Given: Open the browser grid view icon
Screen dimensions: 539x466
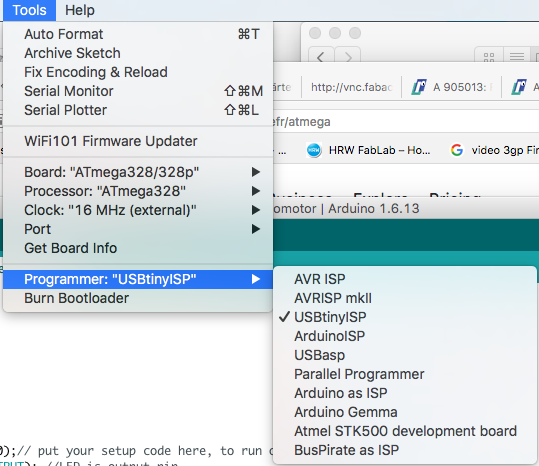Looking at the screenshot, I should [x=489, y=56].
